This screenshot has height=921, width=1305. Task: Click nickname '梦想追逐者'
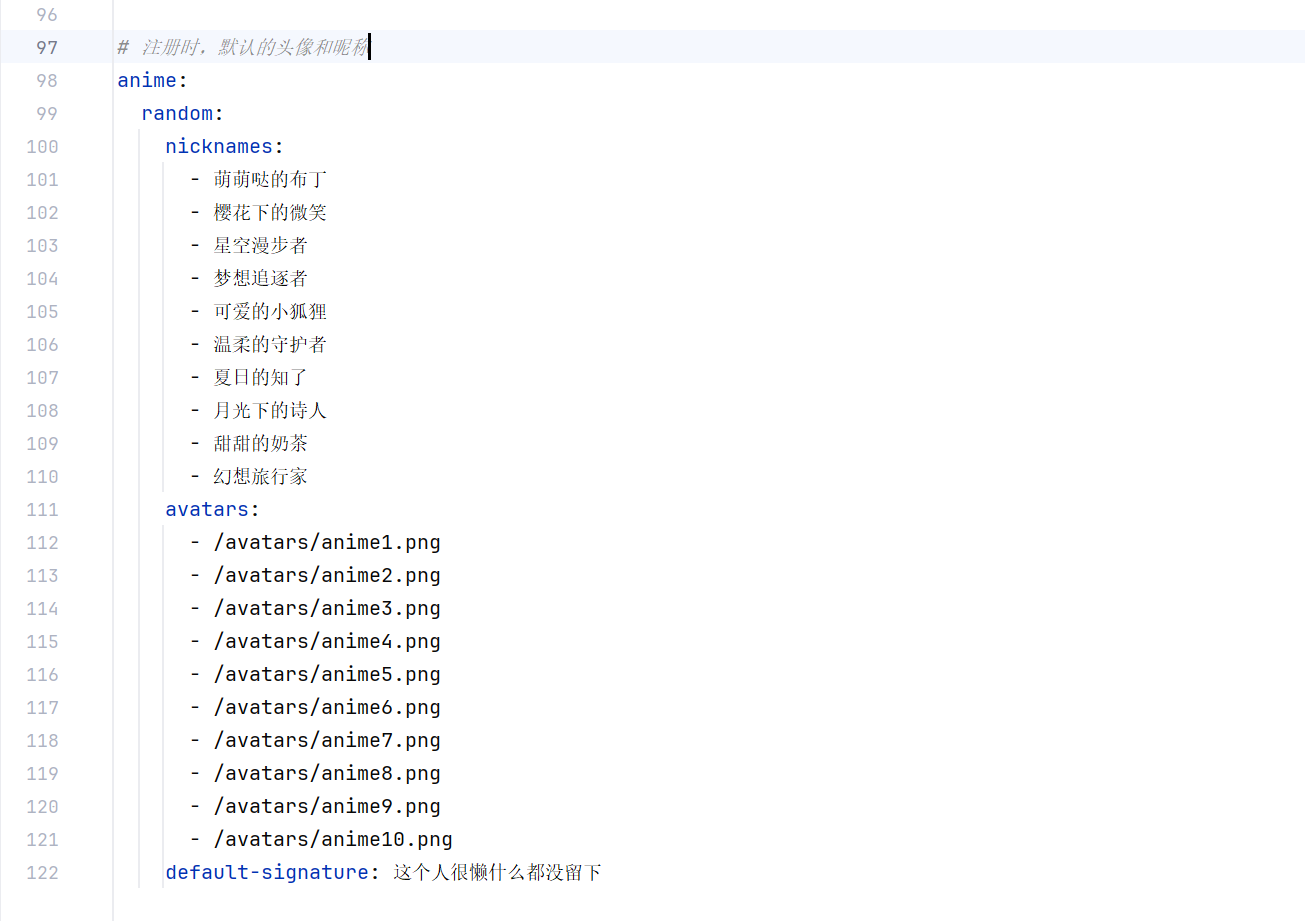[260, 278]
